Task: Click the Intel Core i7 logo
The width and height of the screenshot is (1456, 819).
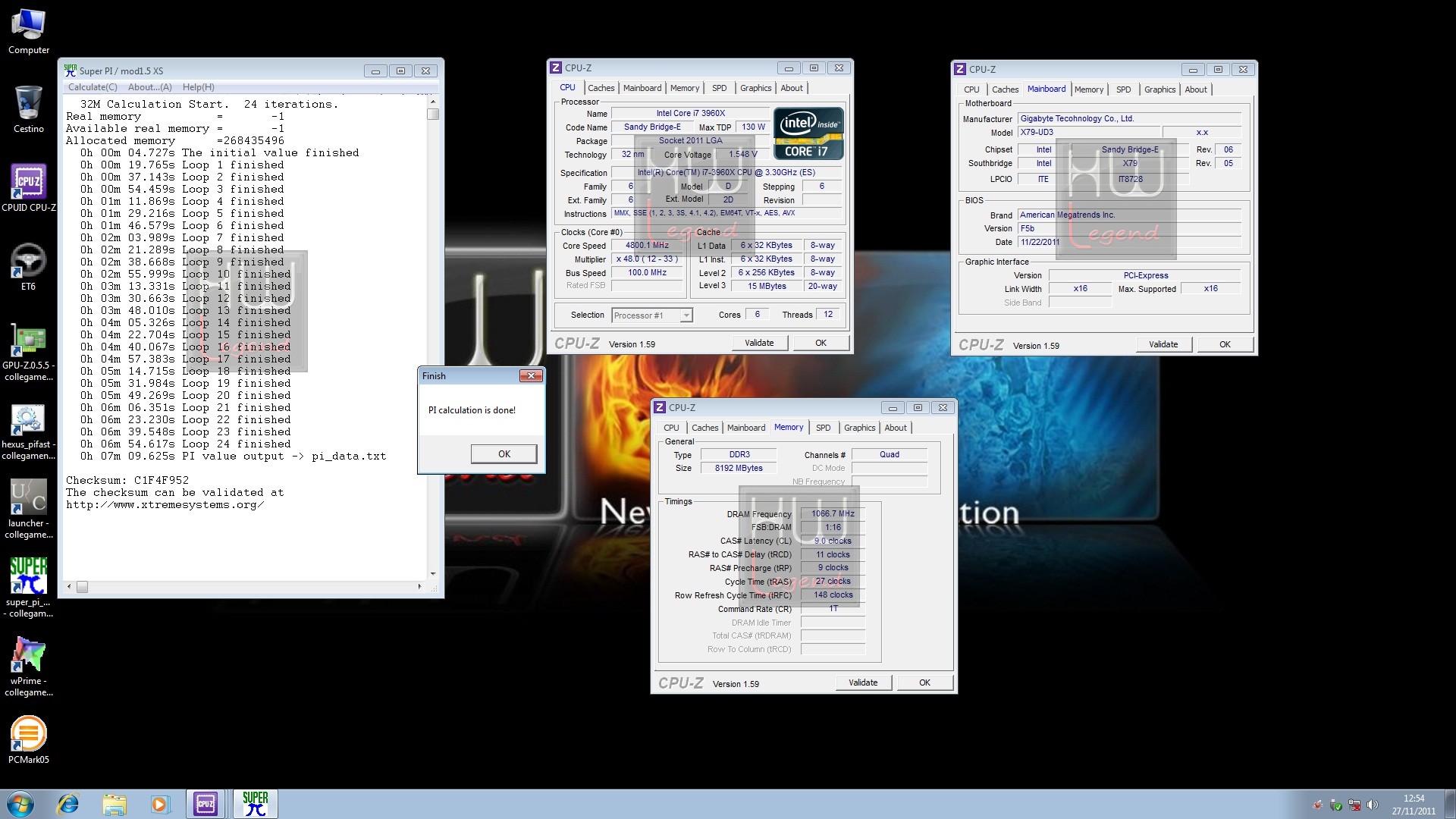Action: coord(808,133)
